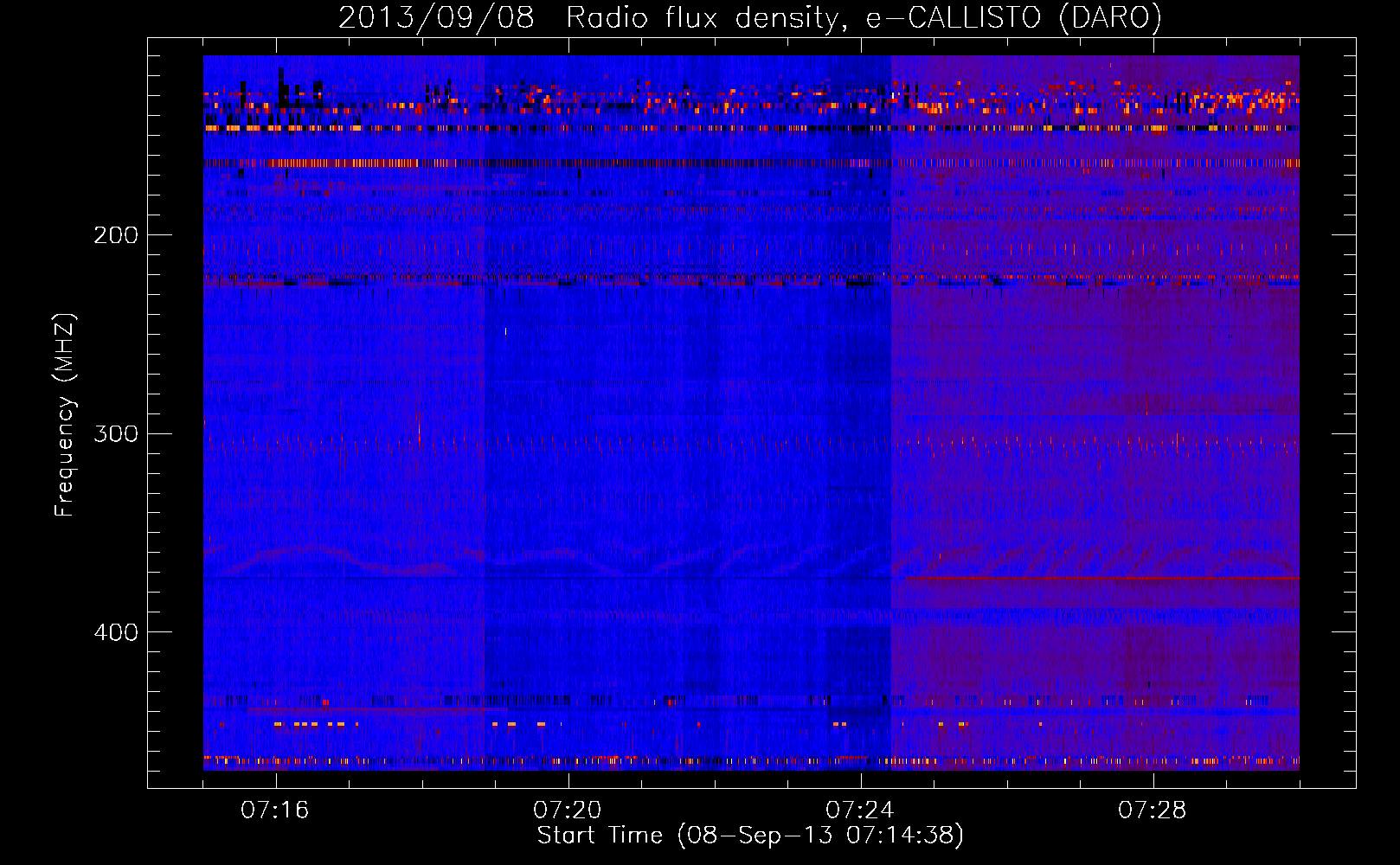Select the 400 frequency tick label
The height and width of the screenshot is (865, 1400).
click(116, 632)
